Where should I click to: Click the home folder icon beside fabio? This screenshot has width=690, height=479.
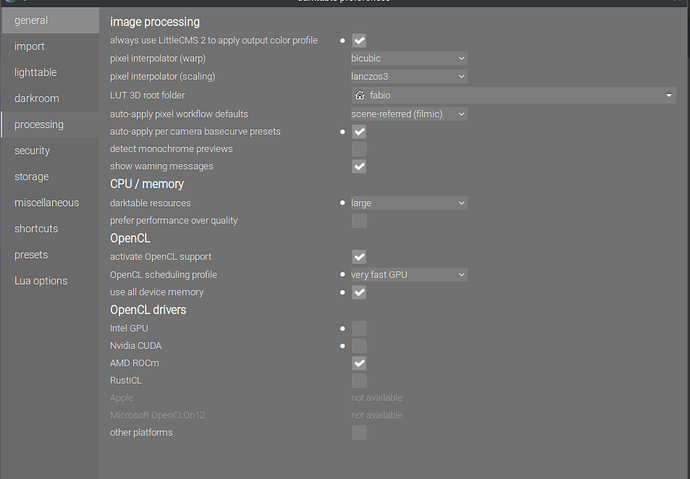click(360, 95)
